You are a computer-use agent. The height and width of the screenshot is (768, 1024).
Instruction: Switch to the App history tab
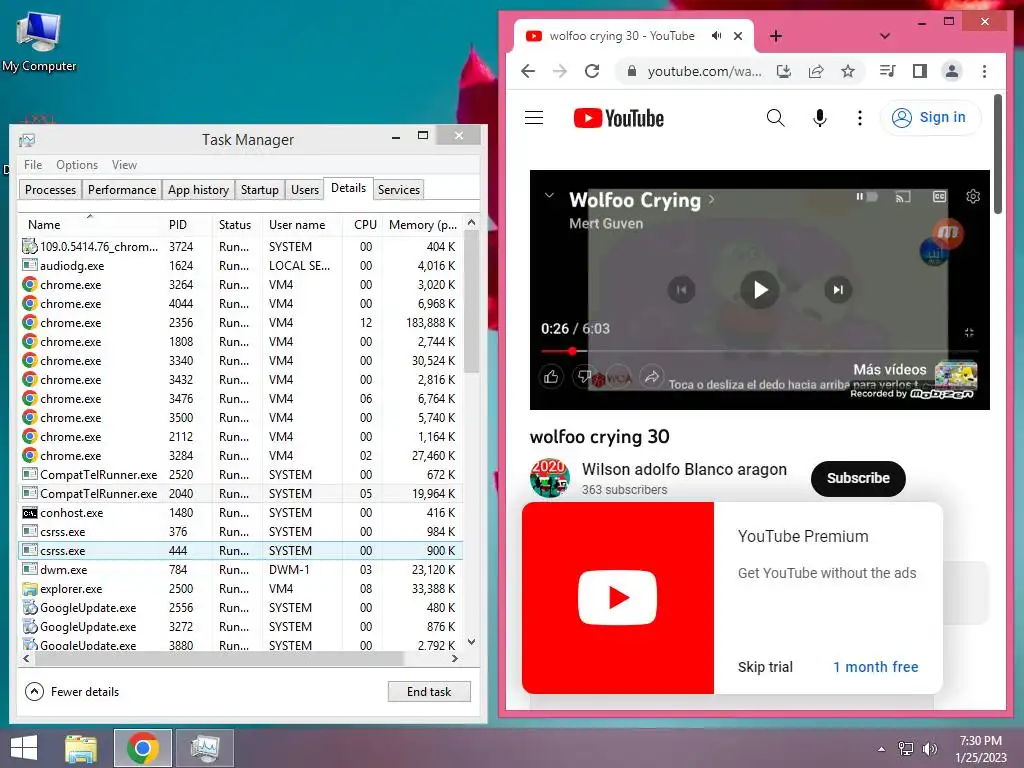(198, 189)
